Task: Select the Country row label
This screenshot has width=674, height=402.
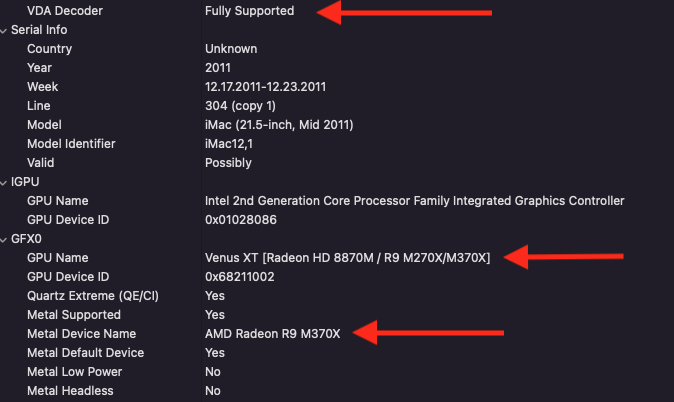Action: coord(49,49)
